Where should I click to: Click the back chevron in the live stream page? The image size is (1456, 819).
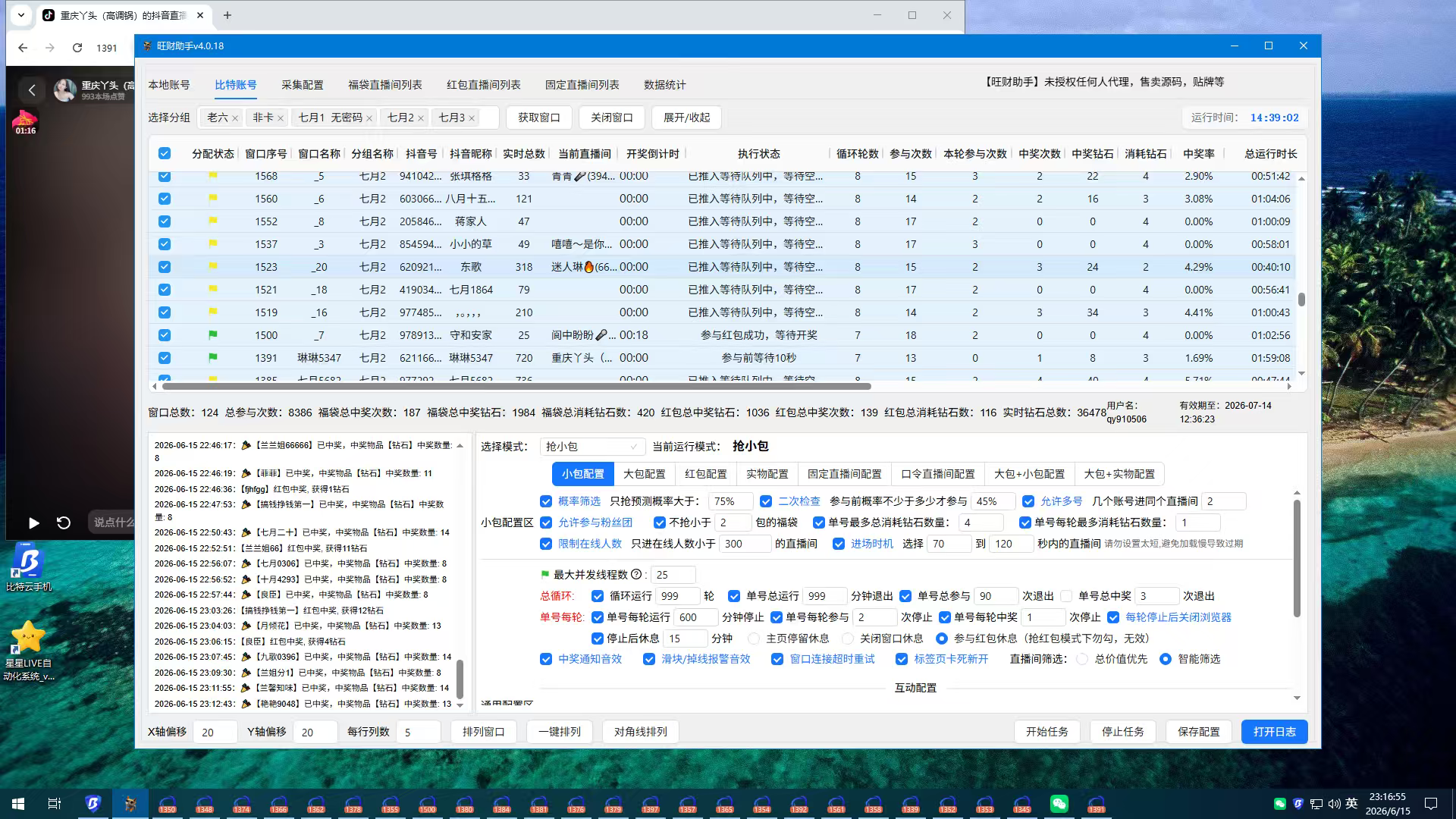point(32,90)
